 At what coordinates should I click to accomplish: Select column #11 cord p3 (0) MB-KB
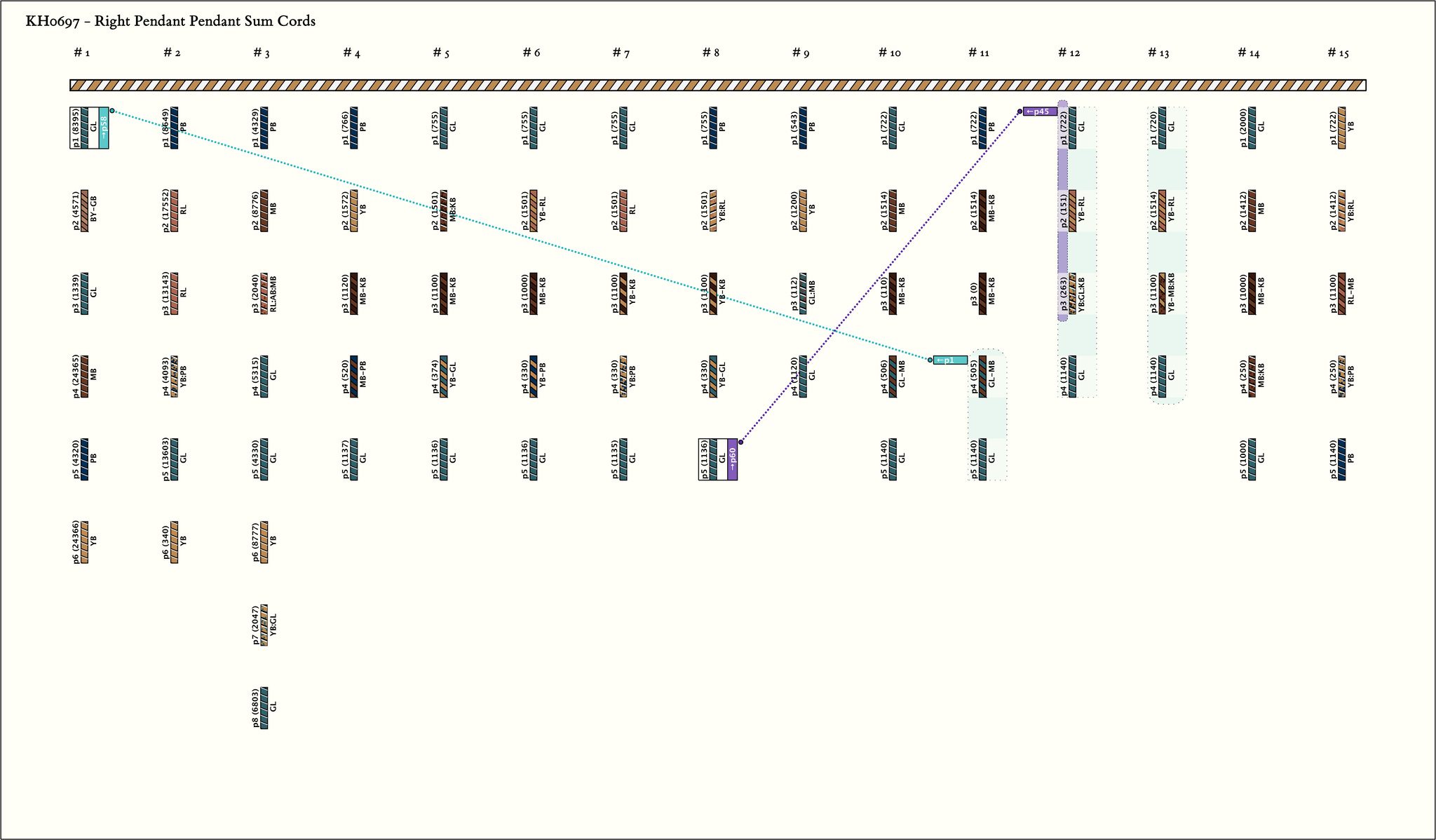coord(983,293)
